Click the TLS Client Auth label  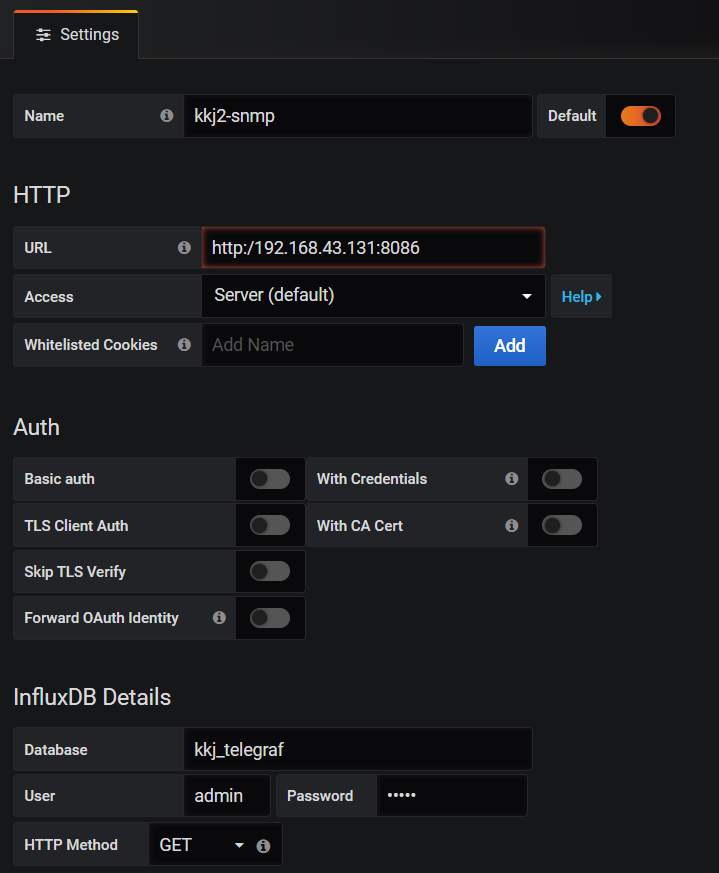[x=76, y=526]
